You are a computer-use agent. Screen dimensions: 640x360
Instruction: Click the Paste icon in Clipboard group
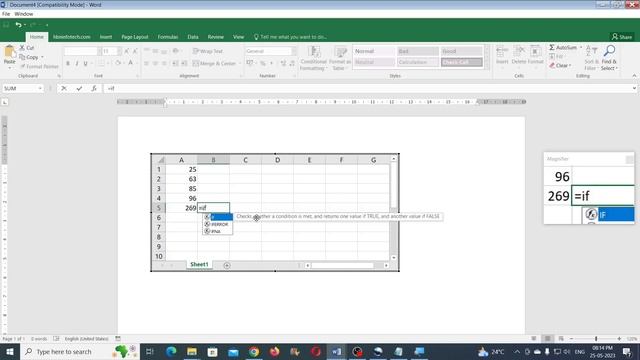point(9,52)
